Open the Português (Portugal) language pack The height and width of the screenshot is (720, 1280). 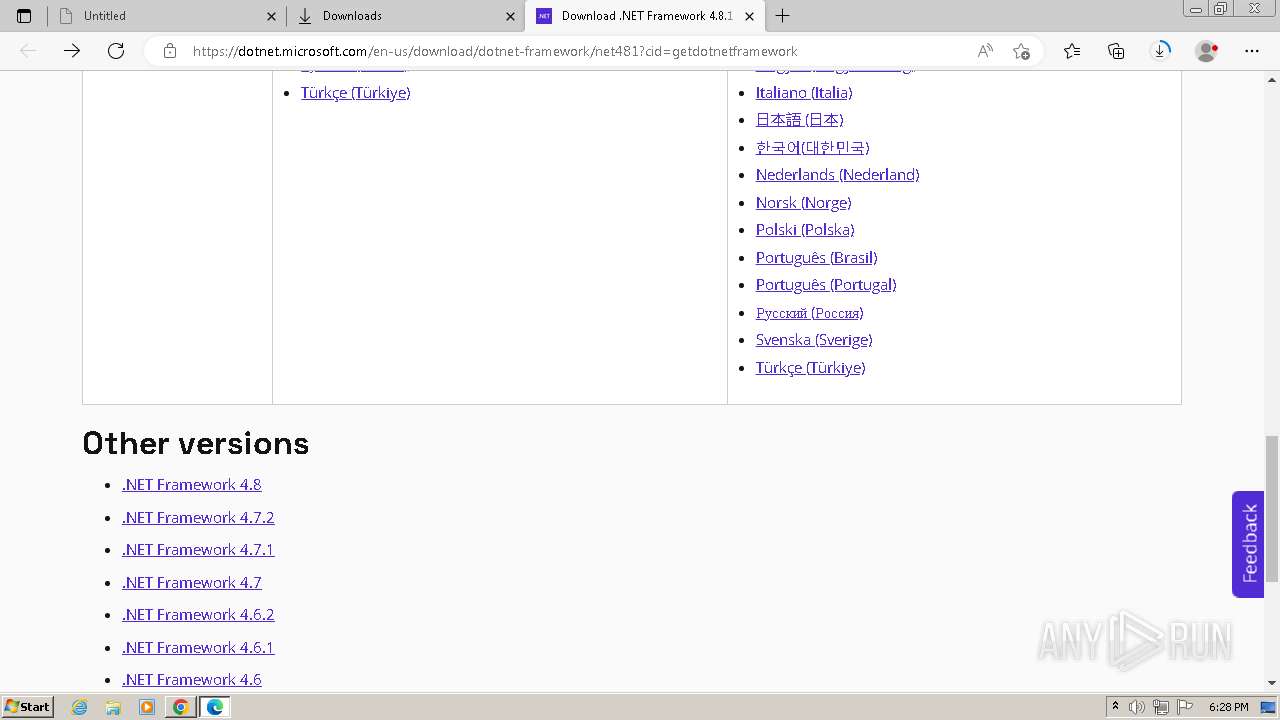825,285
